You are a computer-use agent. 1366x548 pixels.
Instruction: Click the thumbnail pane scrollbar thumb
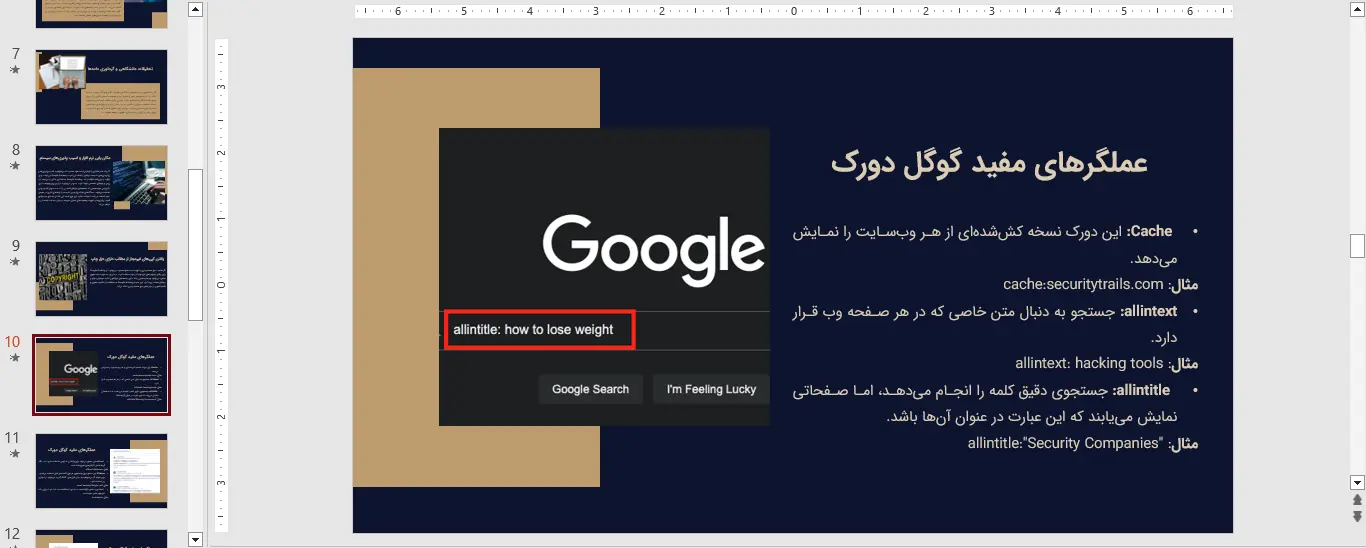(x=195, y=244)
